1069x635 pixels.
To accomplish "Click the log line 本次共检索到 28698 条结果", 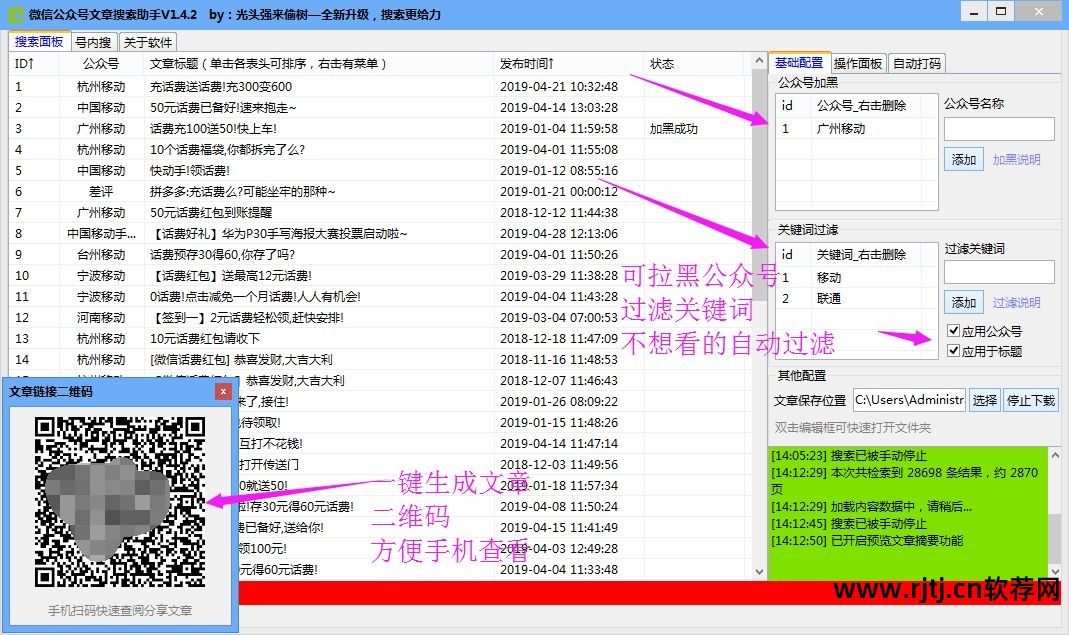I will tap(905, 480).
